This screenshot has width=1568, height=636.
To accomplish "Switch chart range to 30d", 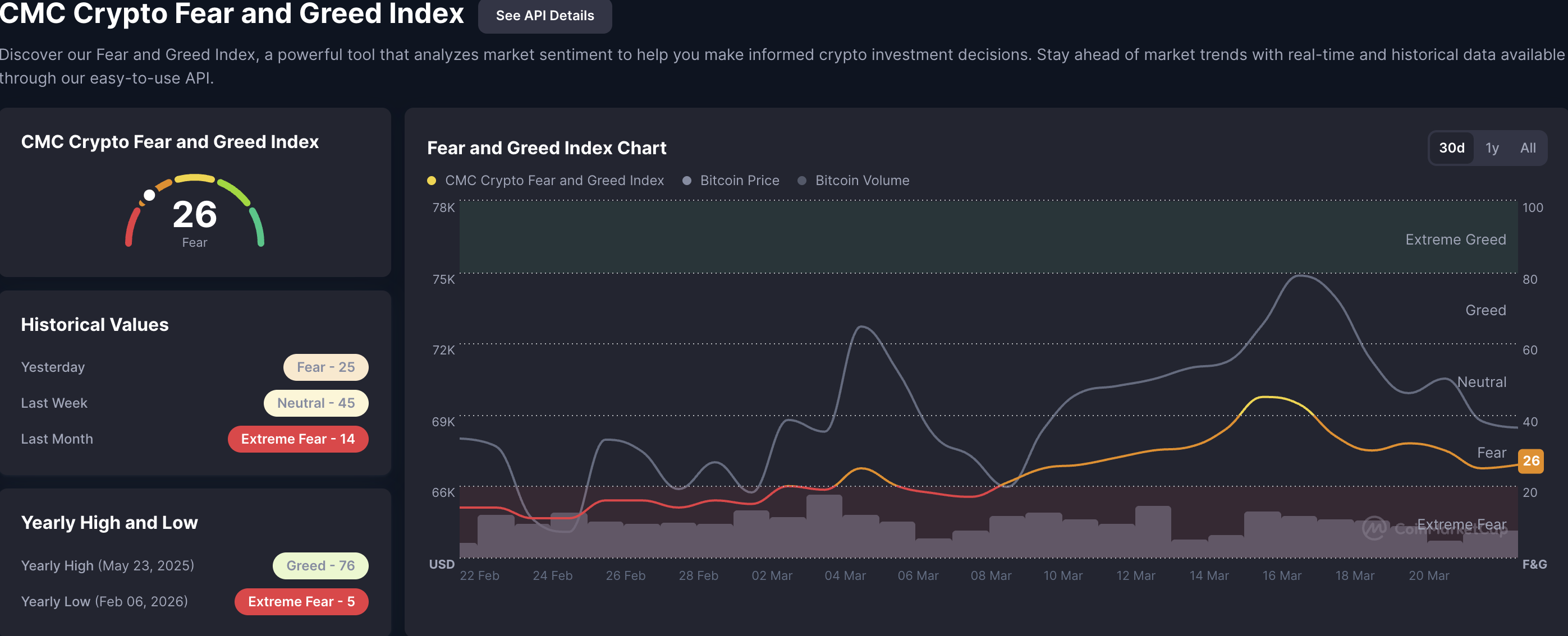I will (x=1451, y=148).
